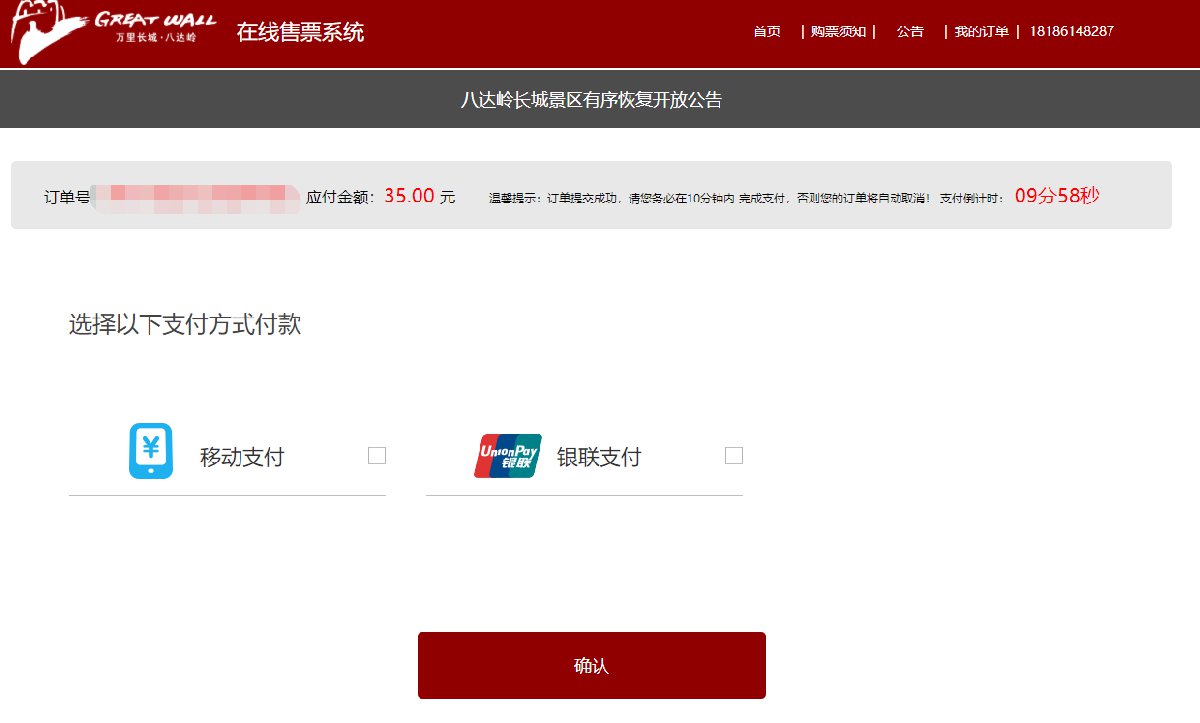Viewport: 1200px width, 723px height.
Task: Click the 35.00 payable amount
Action: [x=409, y=196]
